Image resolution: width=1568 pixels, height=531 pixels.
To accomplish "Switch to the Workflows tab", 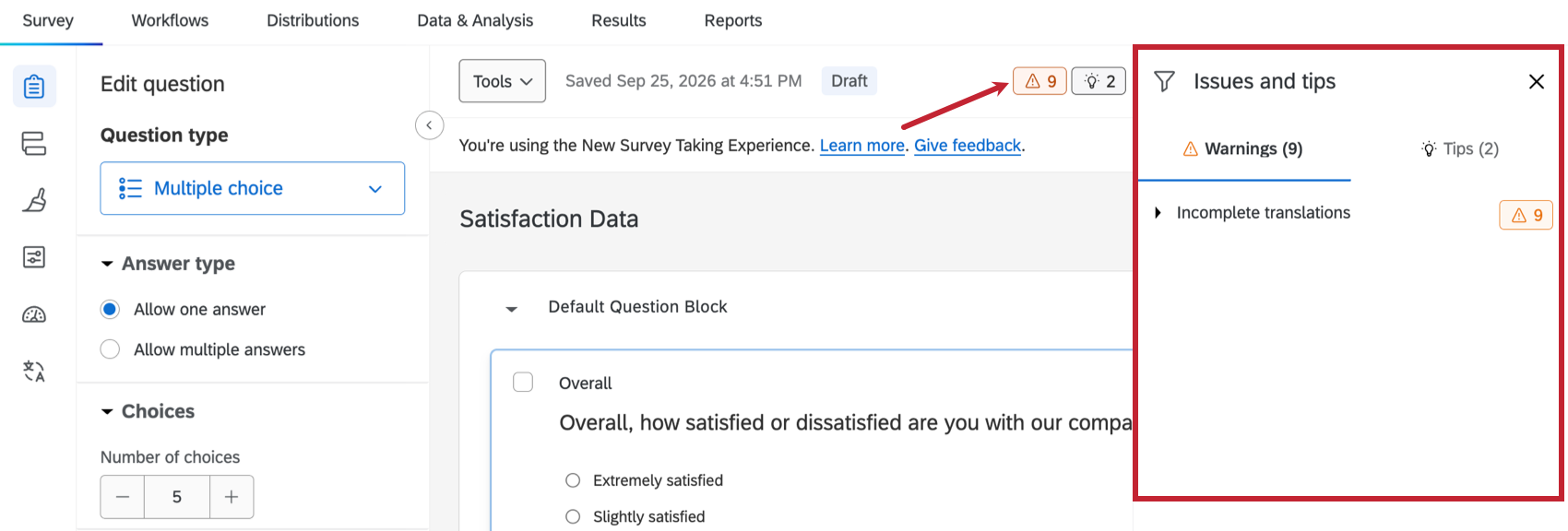I will (x=171, y=20).
